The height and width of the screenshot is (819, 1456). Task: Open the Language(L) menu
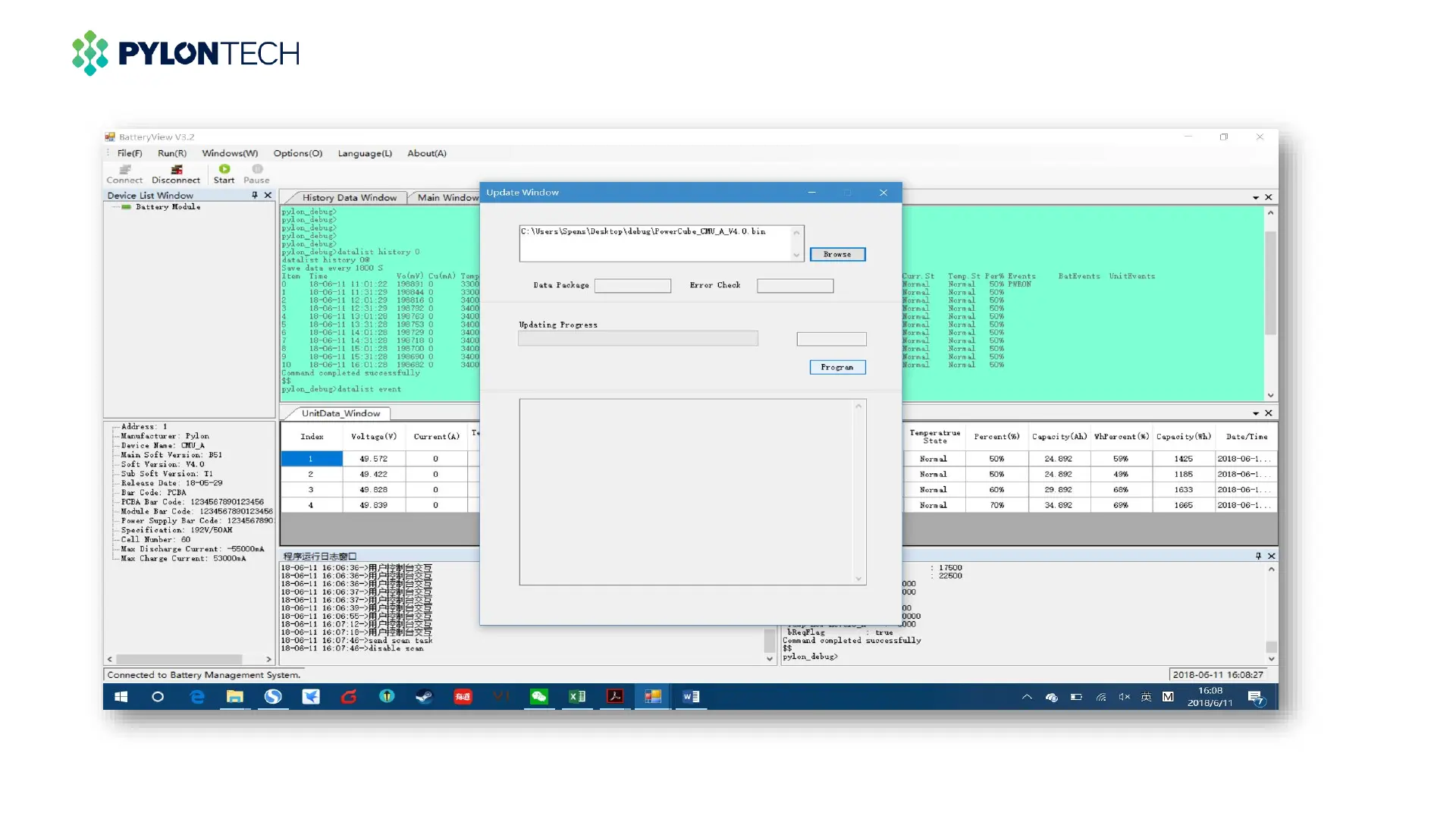(x=365, y=153)
